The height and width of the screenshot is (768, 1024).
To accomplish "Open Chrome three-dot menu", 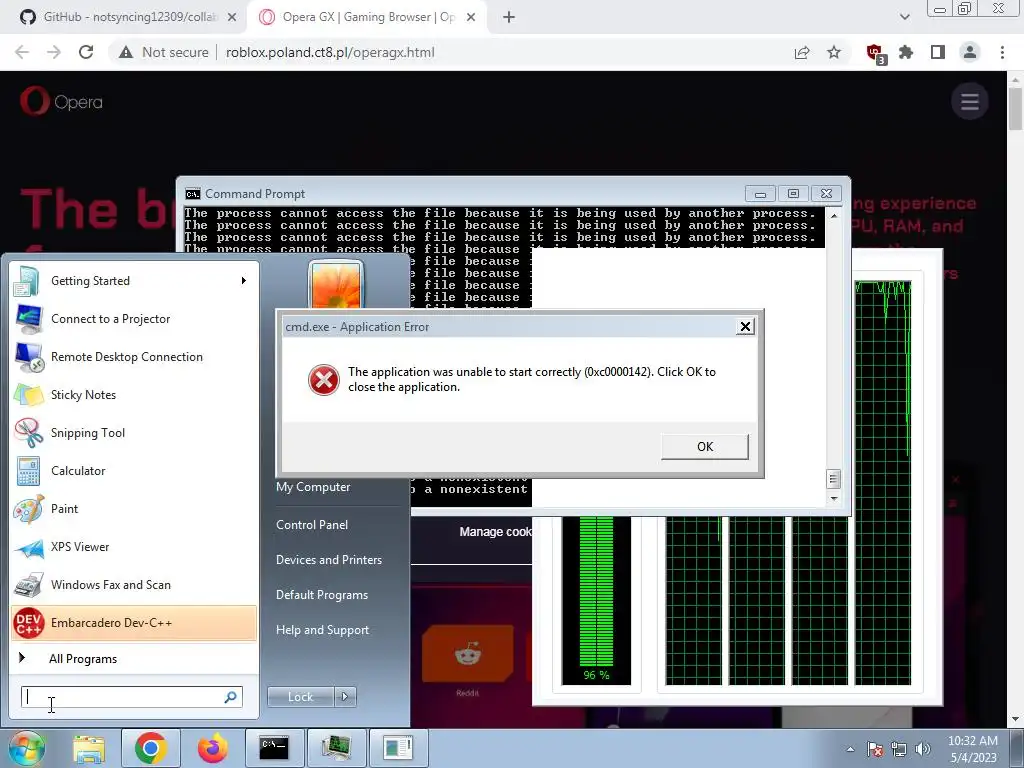I will pos(1002,52).
